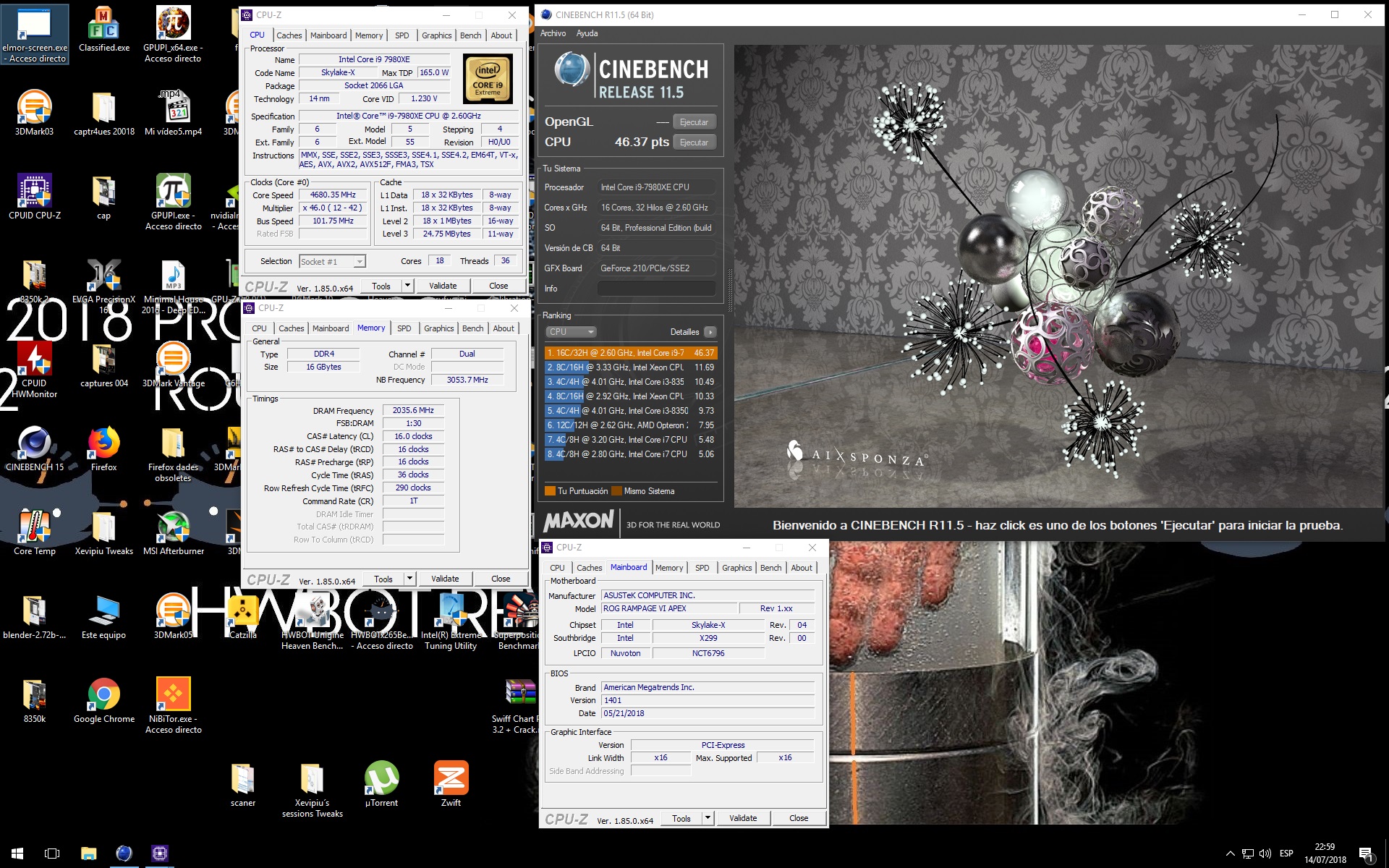Image resolution: width=1389 pixels, height=868 pixels.
Task: Switch to Graphics tab in Mainboard CPU-Z window
Action: click(736, 568)
